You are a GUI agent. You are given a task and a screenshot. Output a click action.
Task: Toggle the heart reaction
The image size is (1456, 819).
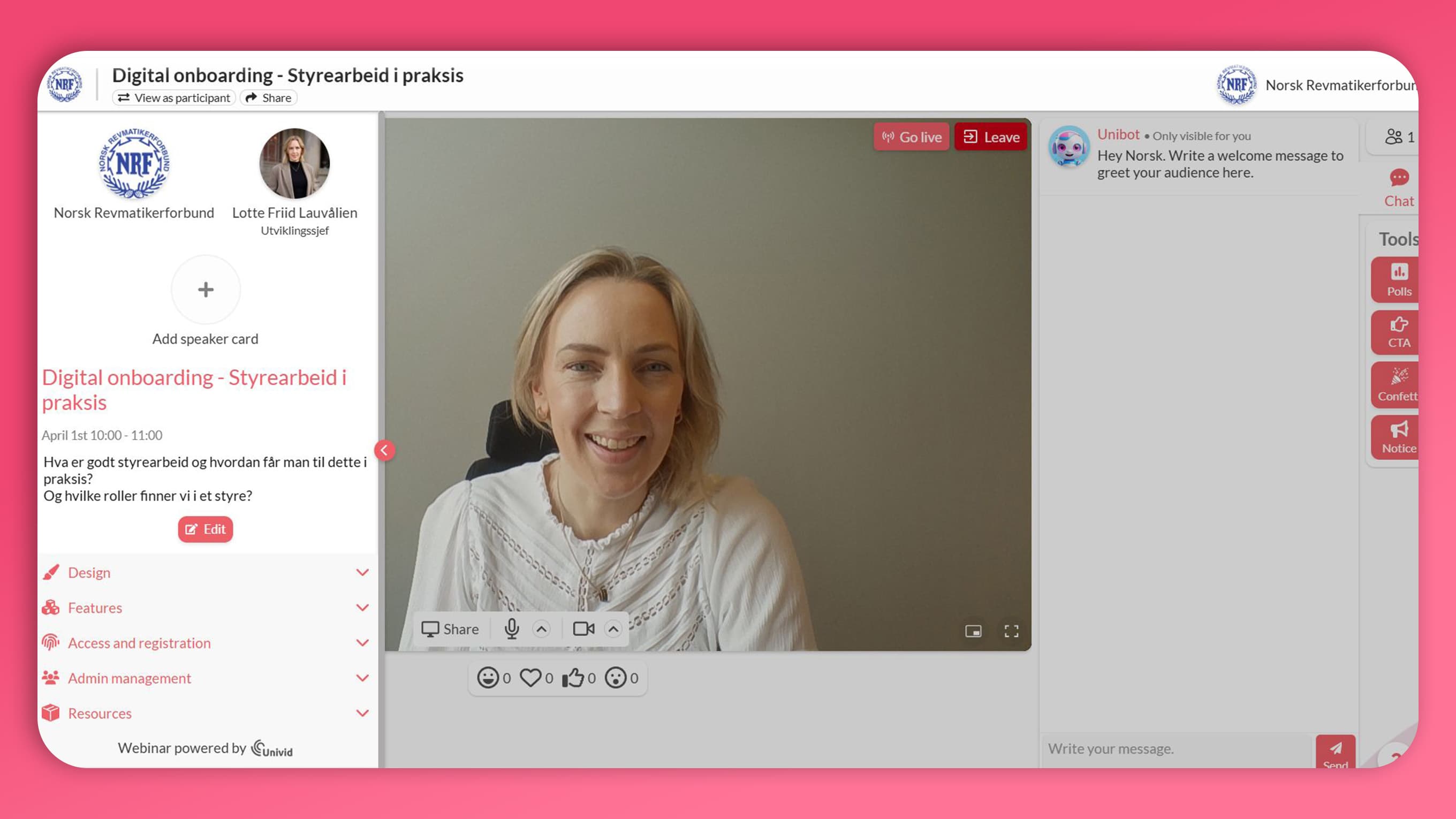pos(532,677)
